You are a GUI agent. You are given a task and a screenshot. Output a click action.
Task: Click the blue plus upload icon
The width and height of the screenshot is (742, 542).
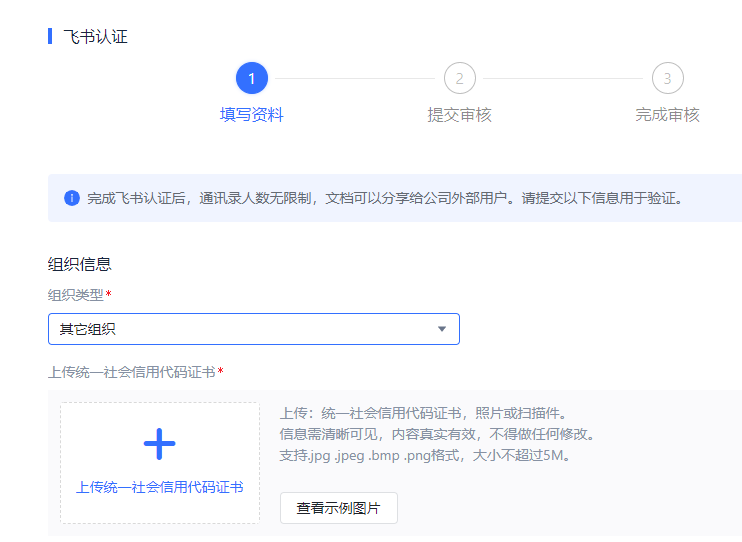(x=159, y=444)
